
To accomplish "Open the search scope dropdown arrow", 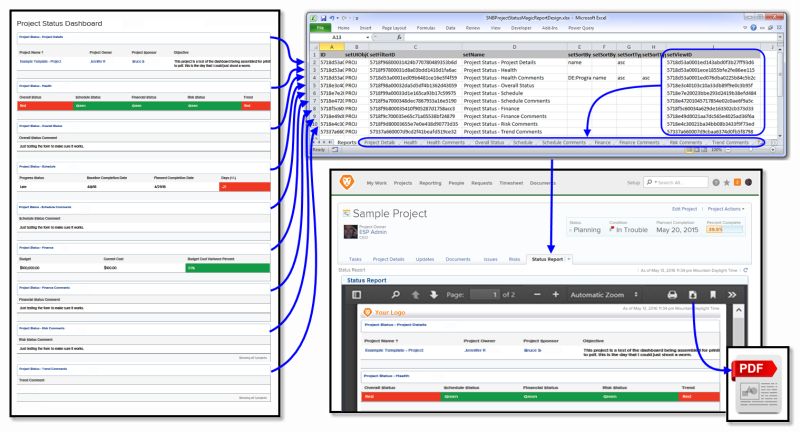I will [x=656, y=182].
